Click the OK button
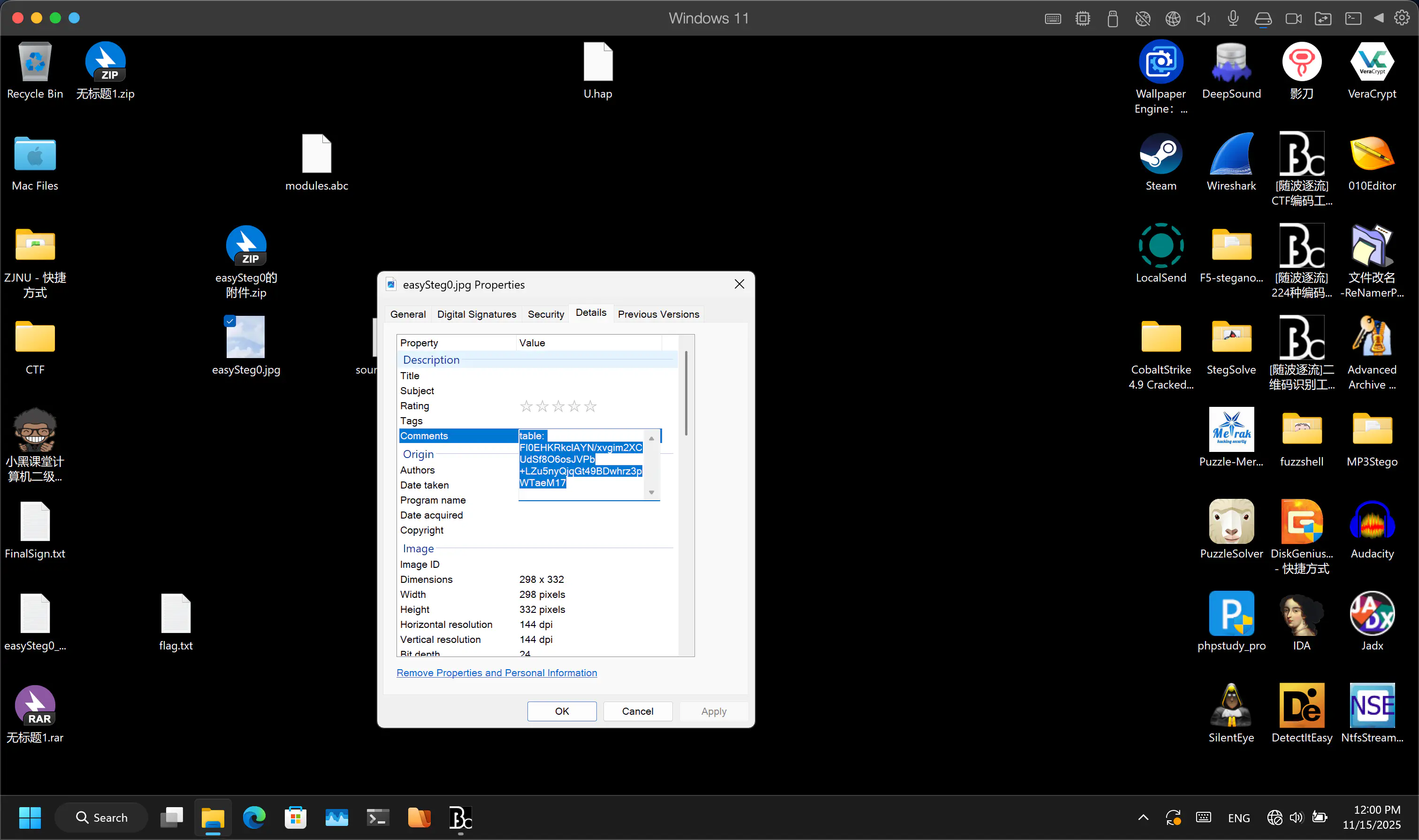Viewport: 1419px width, 840px height. 561,711
